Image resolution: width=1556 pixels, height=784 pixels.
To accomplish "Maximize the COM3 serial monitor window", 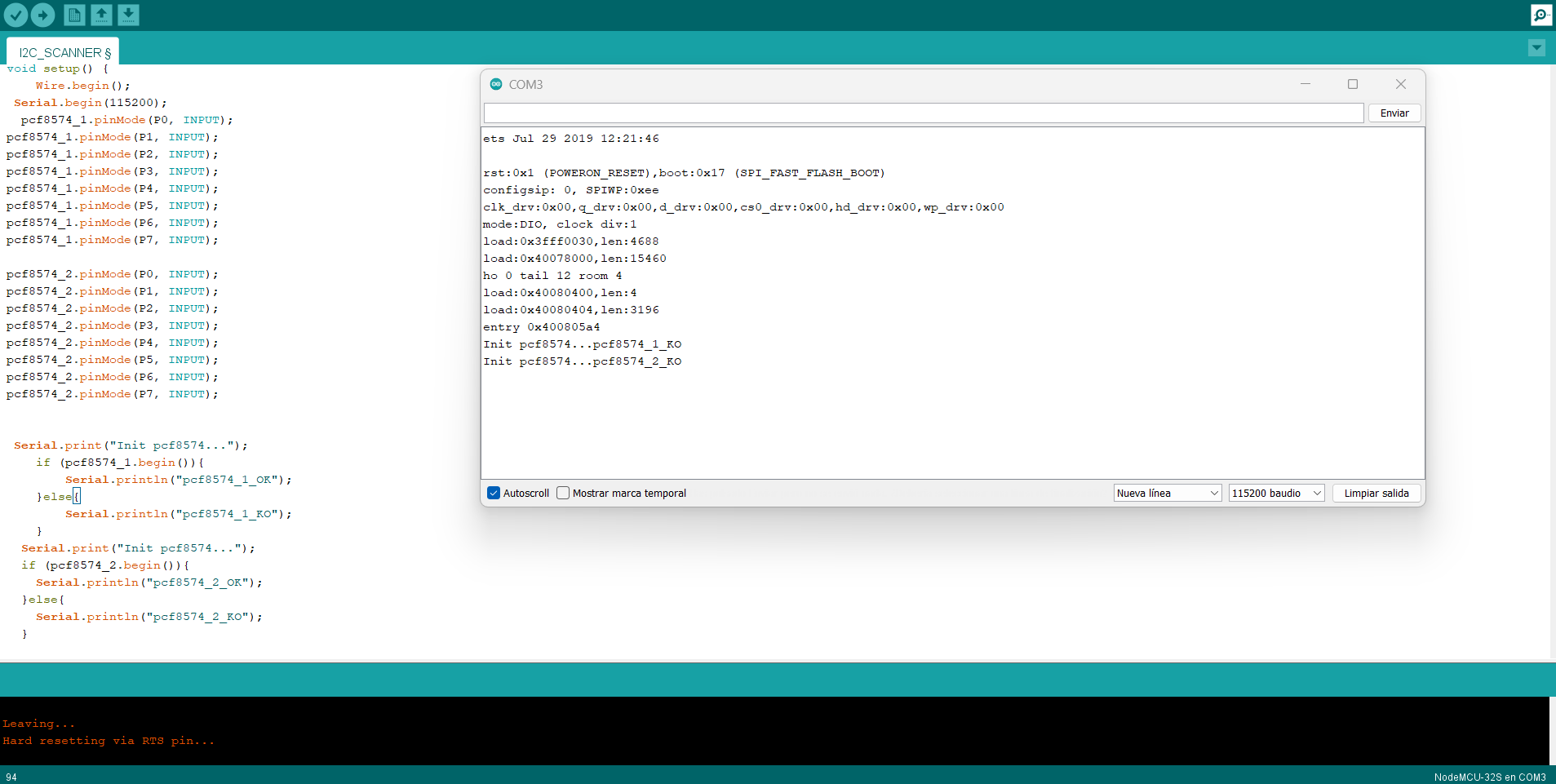I will pos(1353,84).
